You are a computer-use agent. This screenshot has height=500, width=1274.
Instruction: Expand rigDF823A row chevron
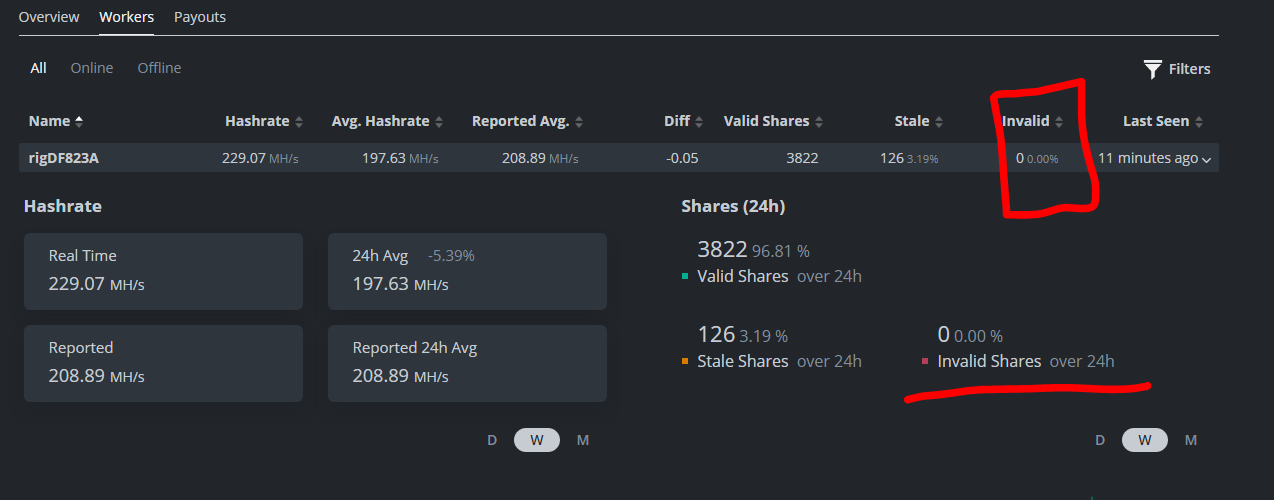click(x=1207, y=160)
